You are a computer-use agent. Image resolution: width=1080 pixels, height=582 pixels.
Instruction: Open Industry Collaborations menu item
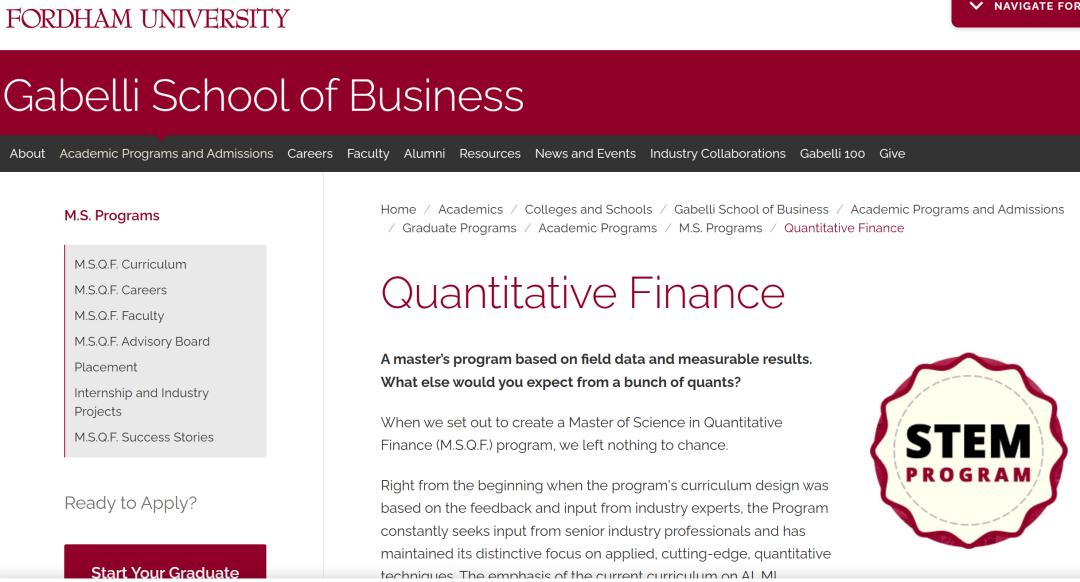[x=718, y=154]
